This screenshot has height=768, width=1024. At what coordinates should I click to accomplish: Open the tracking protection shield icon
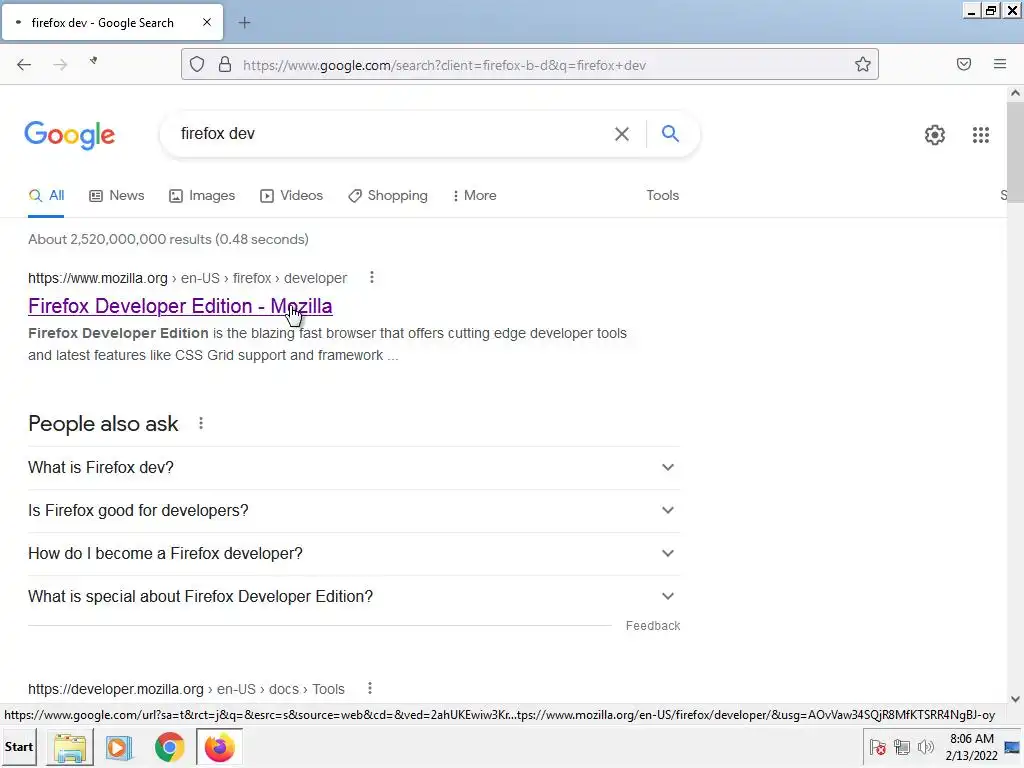click(x=197, y=64)
